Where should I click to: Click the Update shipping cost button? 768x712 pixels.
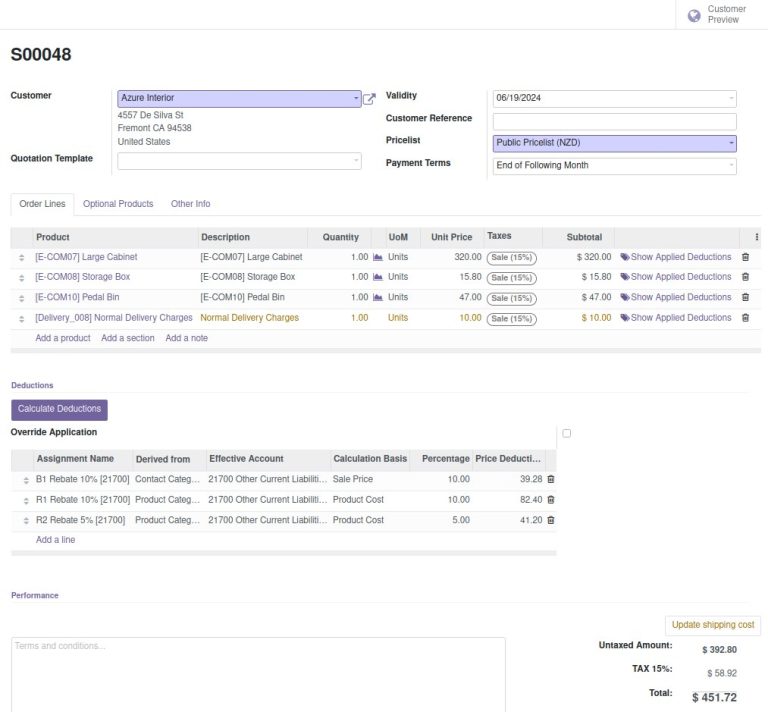pos(712,625)
